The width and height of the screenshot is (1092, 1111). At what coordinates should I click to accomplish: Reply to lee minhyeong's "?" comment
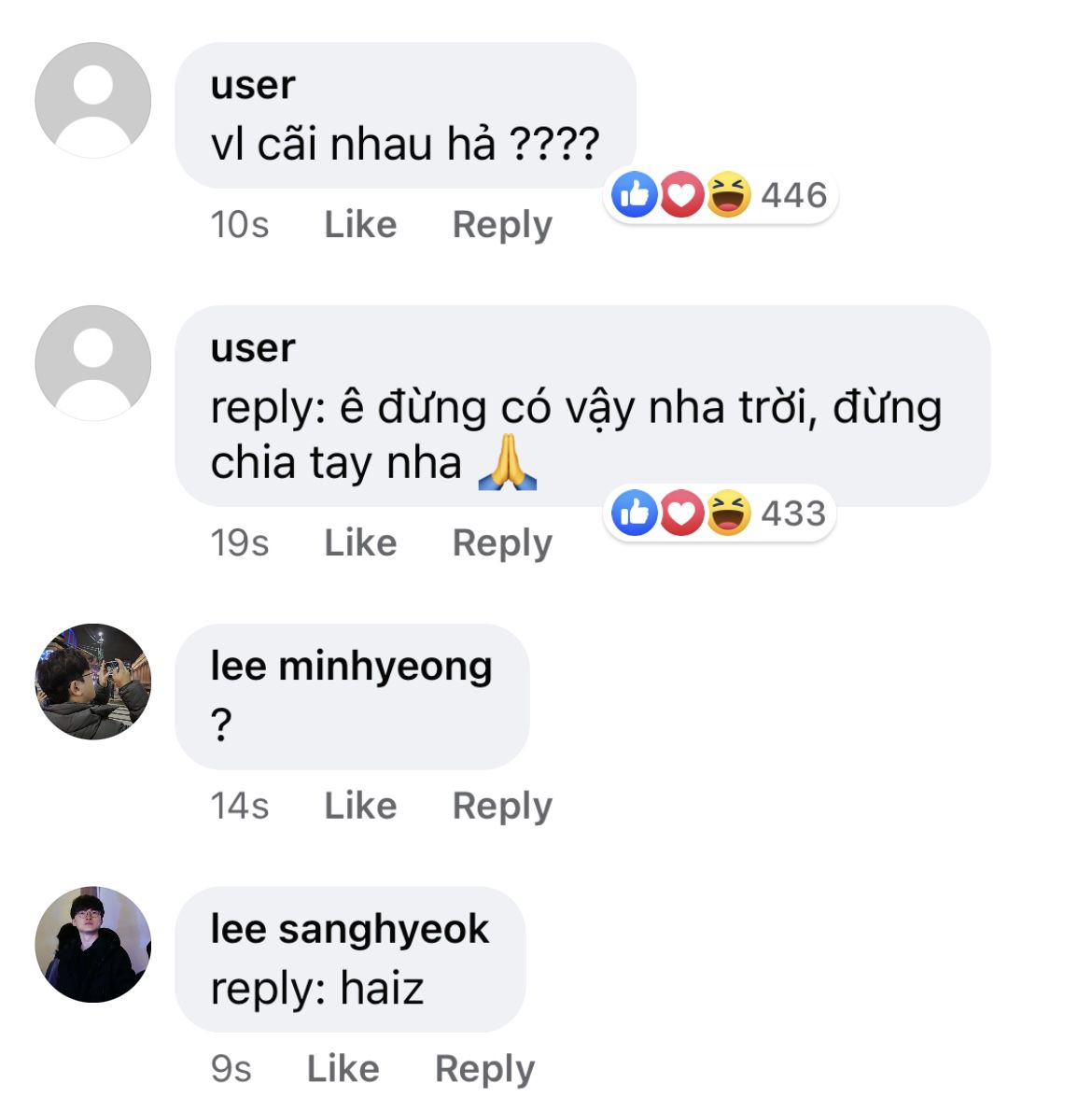pyautogui.click(x=502, y=807)
